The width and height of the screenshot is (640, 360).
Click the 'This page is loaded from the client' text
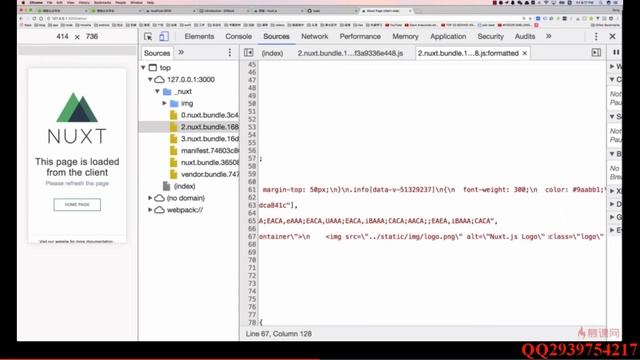click(77, 167)
